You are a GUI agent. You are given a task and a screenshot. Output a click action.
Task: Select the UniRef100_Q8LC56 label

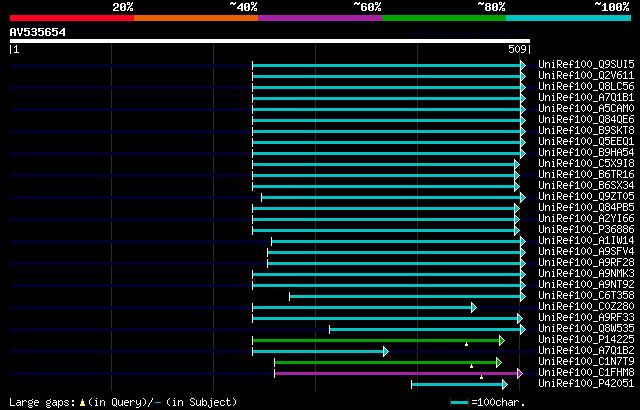tap(586, 86)
